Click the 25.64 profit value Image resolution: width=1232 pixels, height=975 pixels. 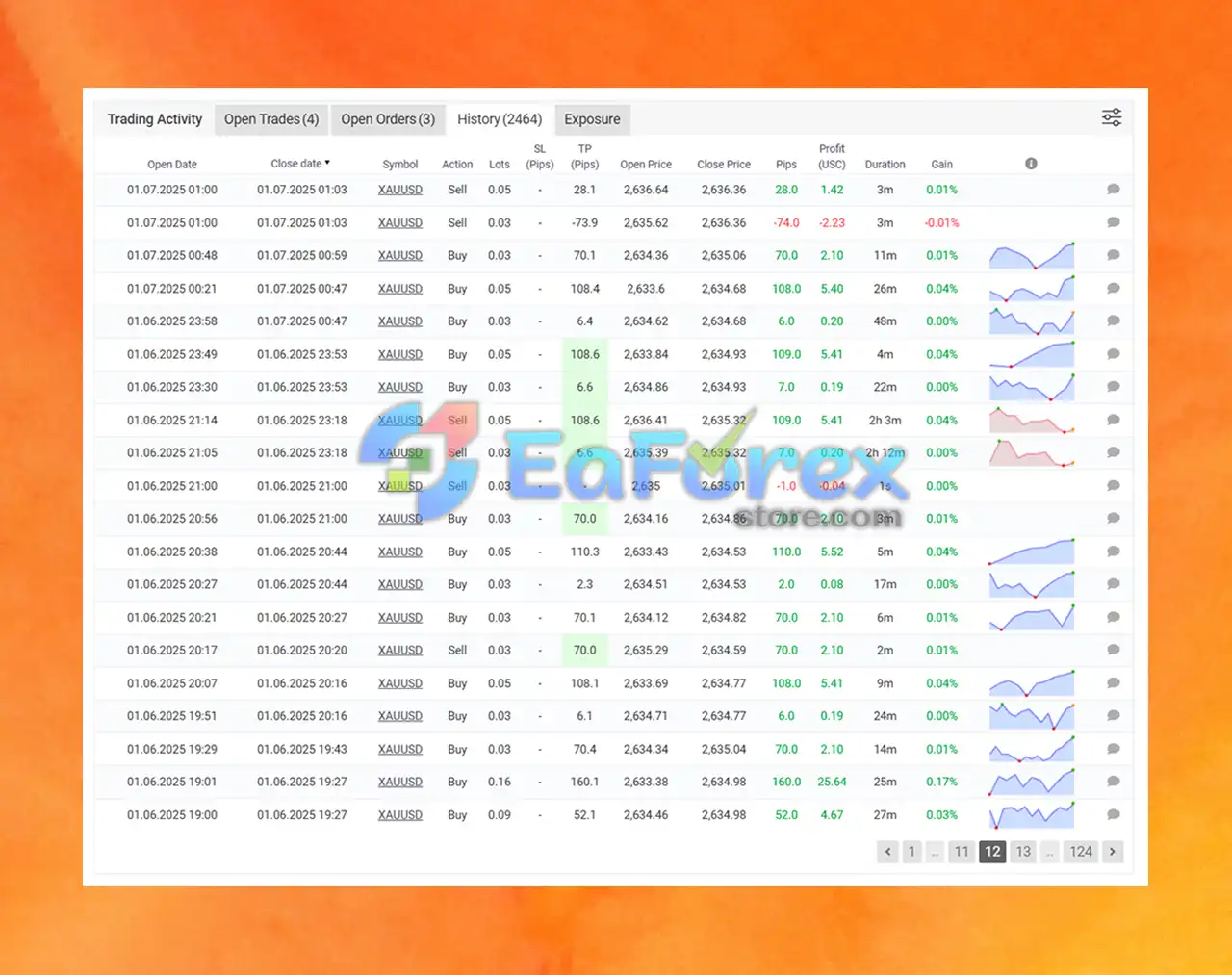pyautogui.click(x=832, y=782)
